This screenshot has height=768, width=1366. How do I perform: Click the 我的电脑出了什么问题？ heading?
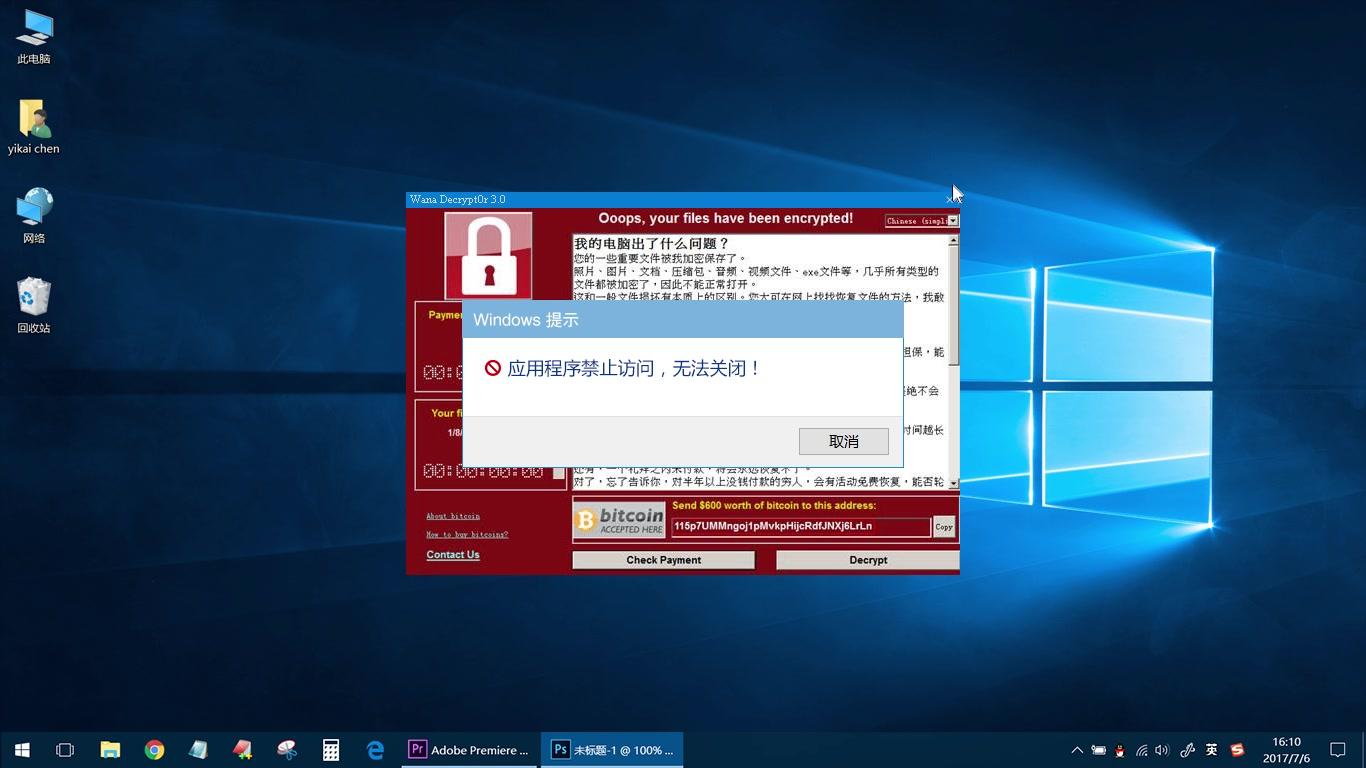point(652,243)
